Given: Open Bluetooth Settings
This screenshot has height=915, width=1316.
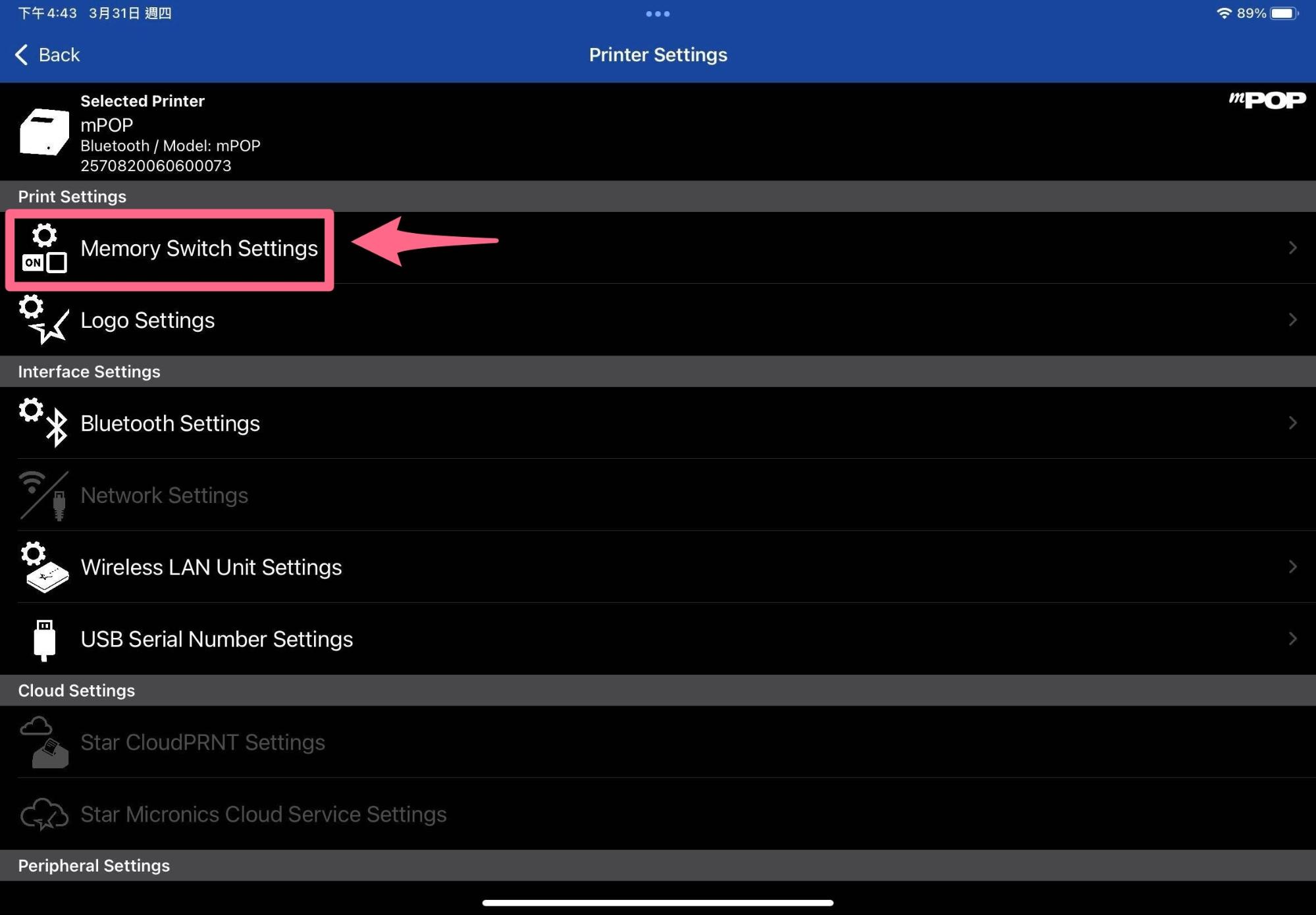Looking at the screenshot, I should pyautogui.click(x=658, y=423).
